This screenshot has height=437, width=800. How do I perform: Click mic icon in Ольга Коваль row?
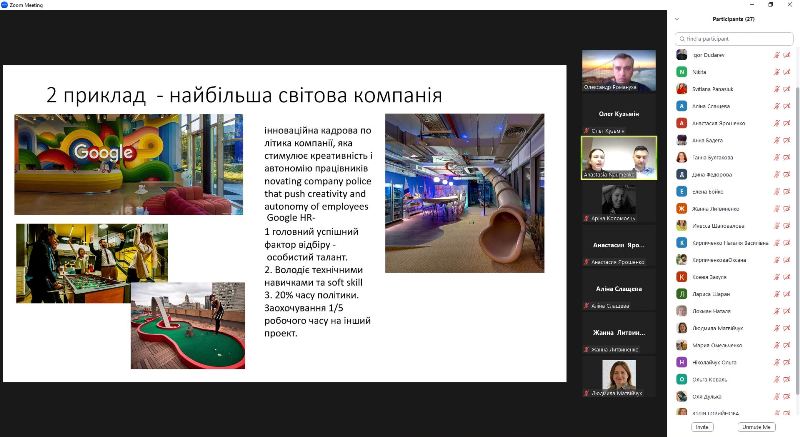point(777,379)
